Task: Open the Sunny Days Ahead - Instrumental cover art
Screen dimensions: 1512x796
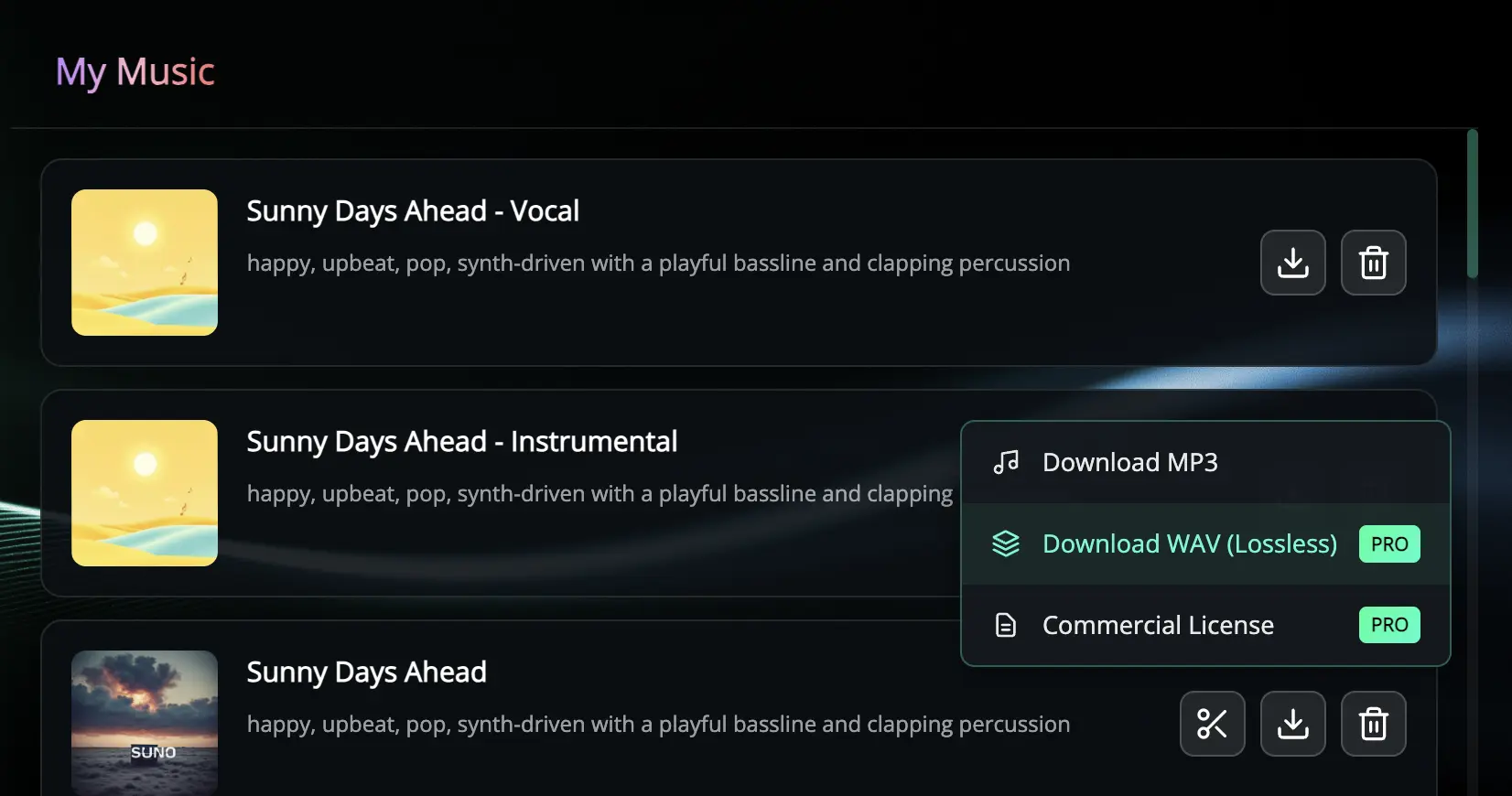Action: [x=145, y=493]
